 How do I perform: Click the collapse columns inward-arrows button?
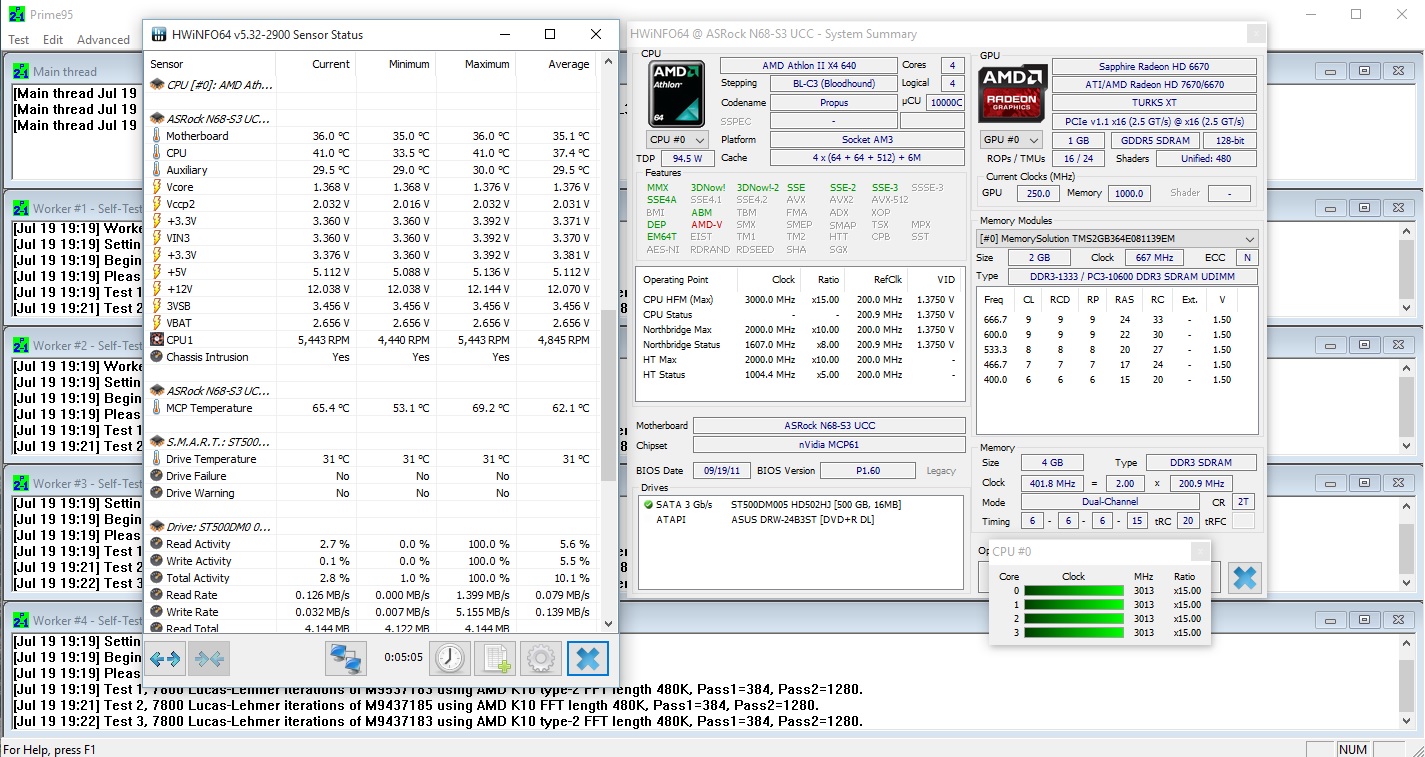(209, 659)
